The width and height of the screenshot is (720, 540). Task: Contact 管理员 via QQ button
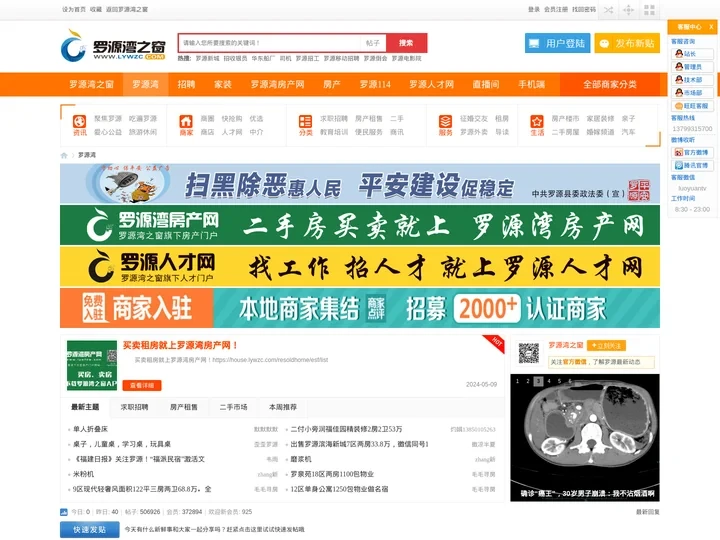tap(692, 67)
